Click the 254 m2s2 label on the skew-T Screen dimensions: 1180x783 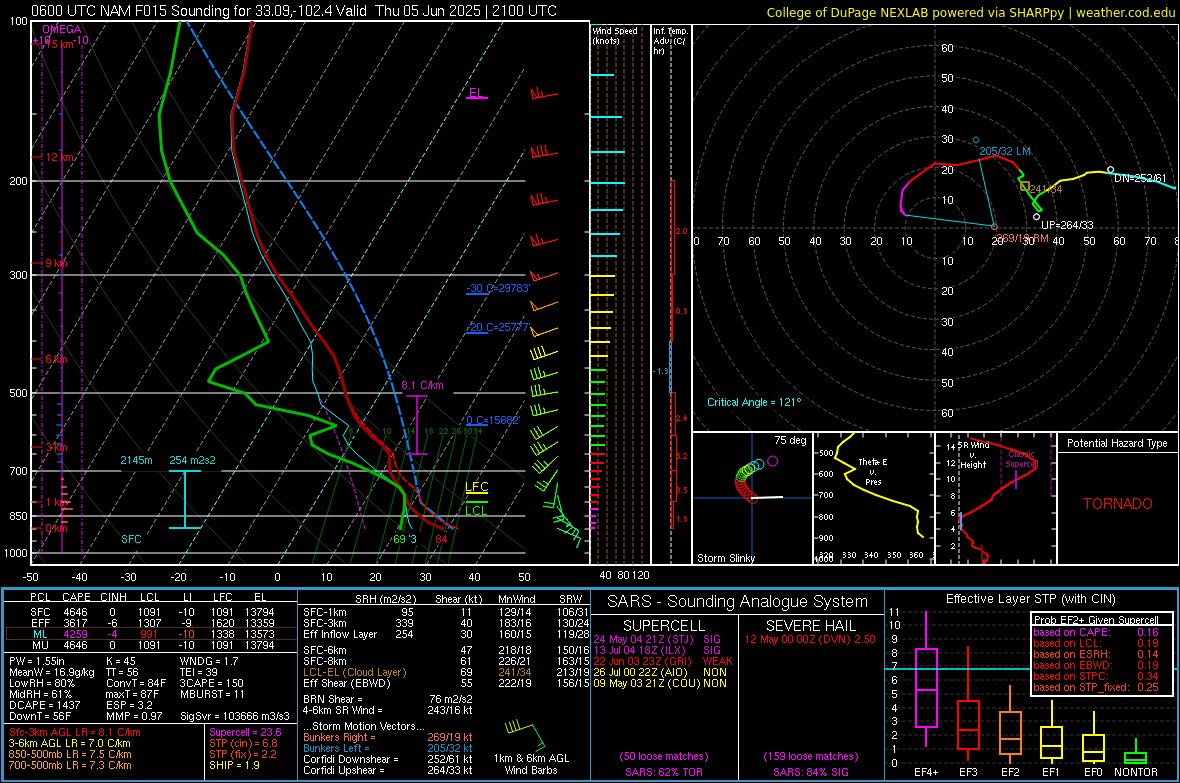point(192,460)
